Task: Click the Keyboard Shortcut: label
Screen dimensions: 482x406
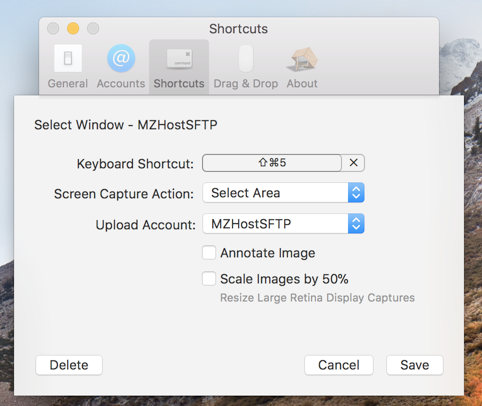Action: [x=135, y=164]
